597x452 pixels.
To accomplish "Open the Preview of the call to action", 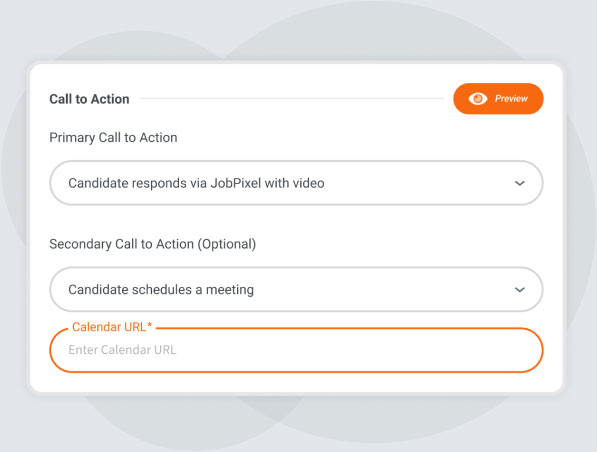I will [x=498, y=99].
